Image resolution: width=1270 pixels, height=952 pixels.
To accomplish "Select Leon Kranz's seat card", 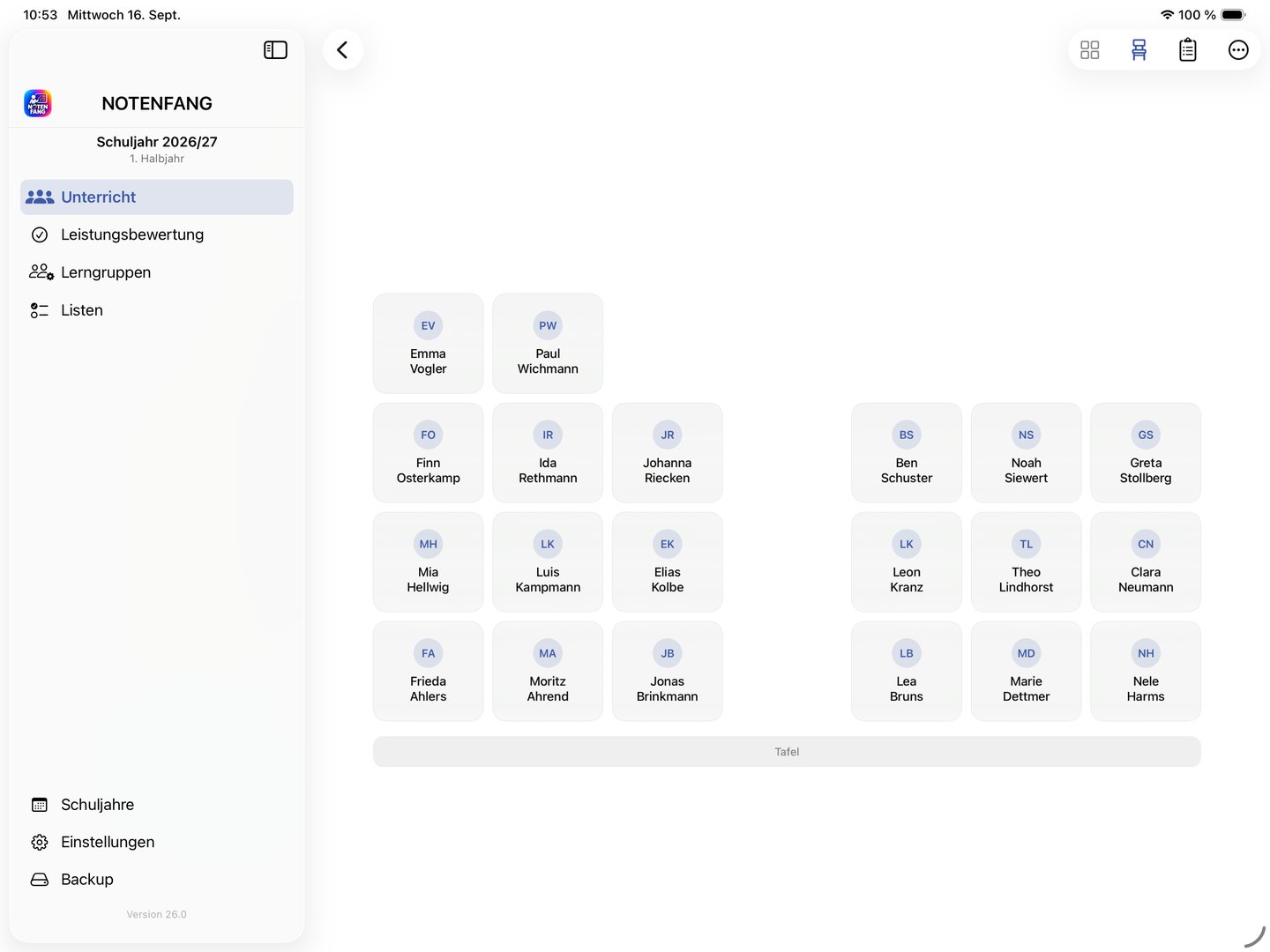I will point(907,562).
